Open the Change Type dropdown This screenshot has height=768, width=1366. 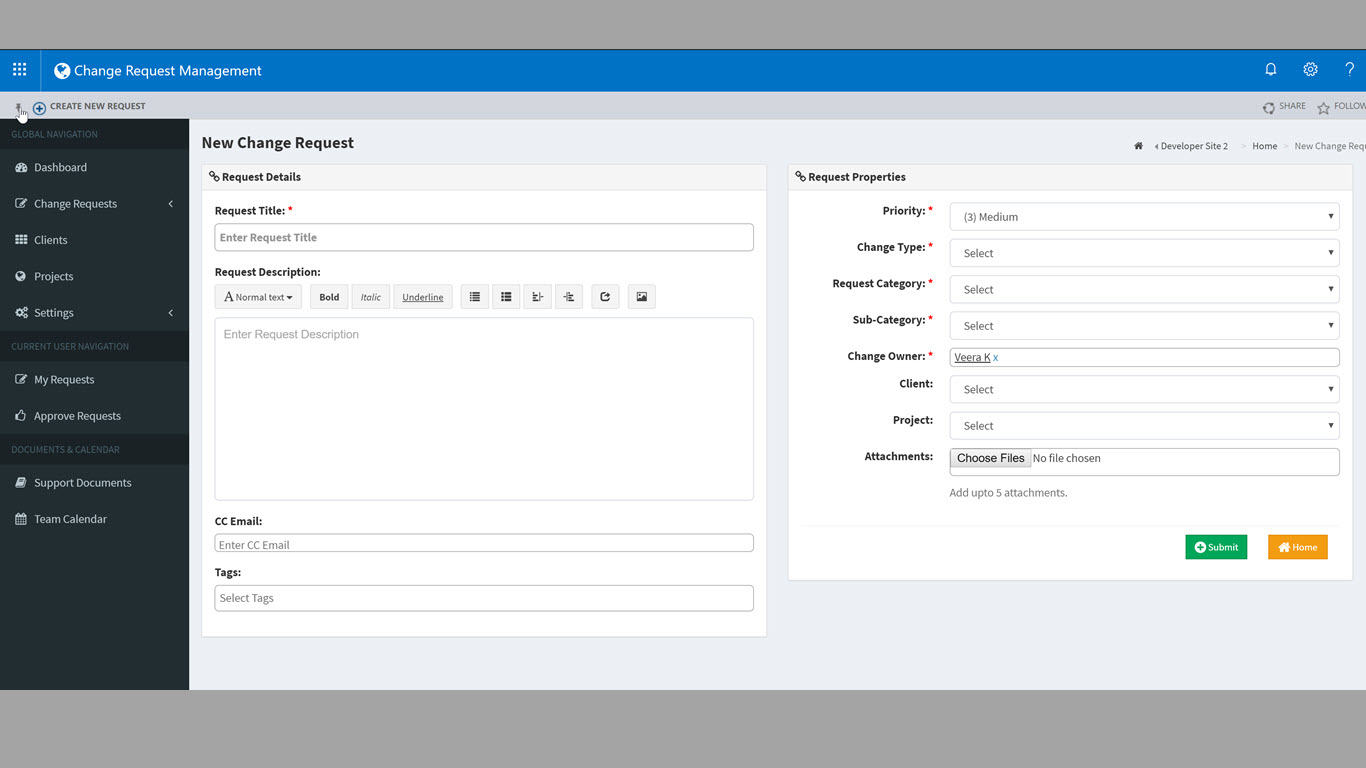1144,253
